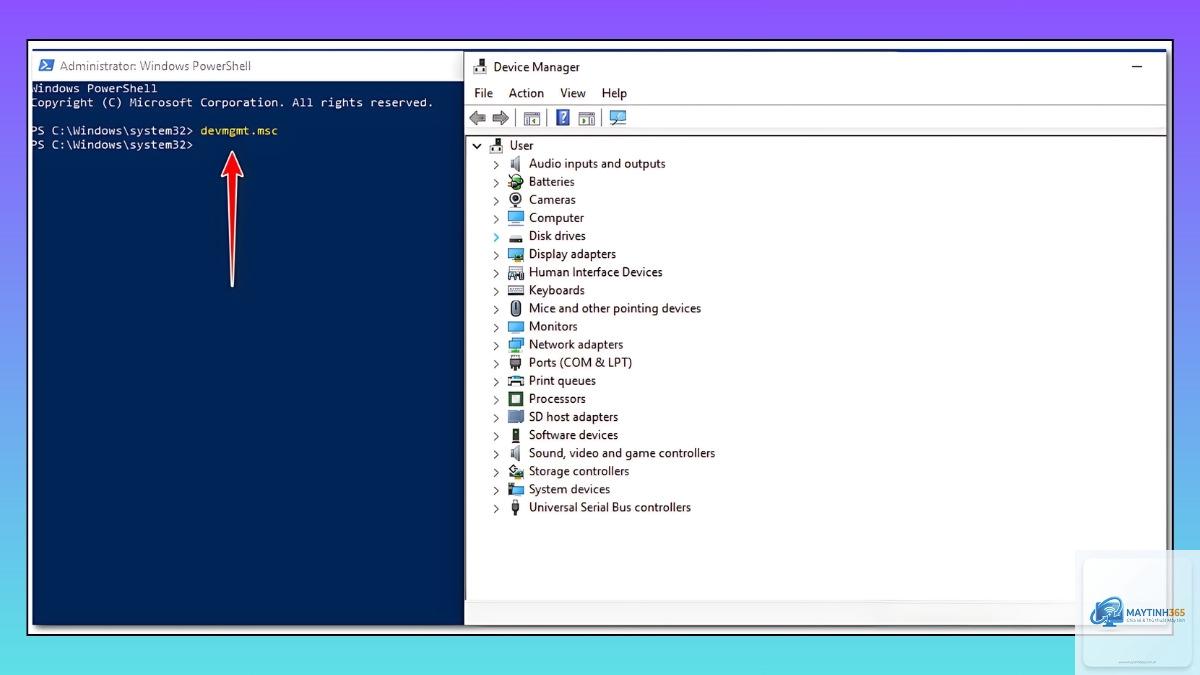
Task: Click the Forward arrow in Device Manager toolbar
Action: coord(500,118)
